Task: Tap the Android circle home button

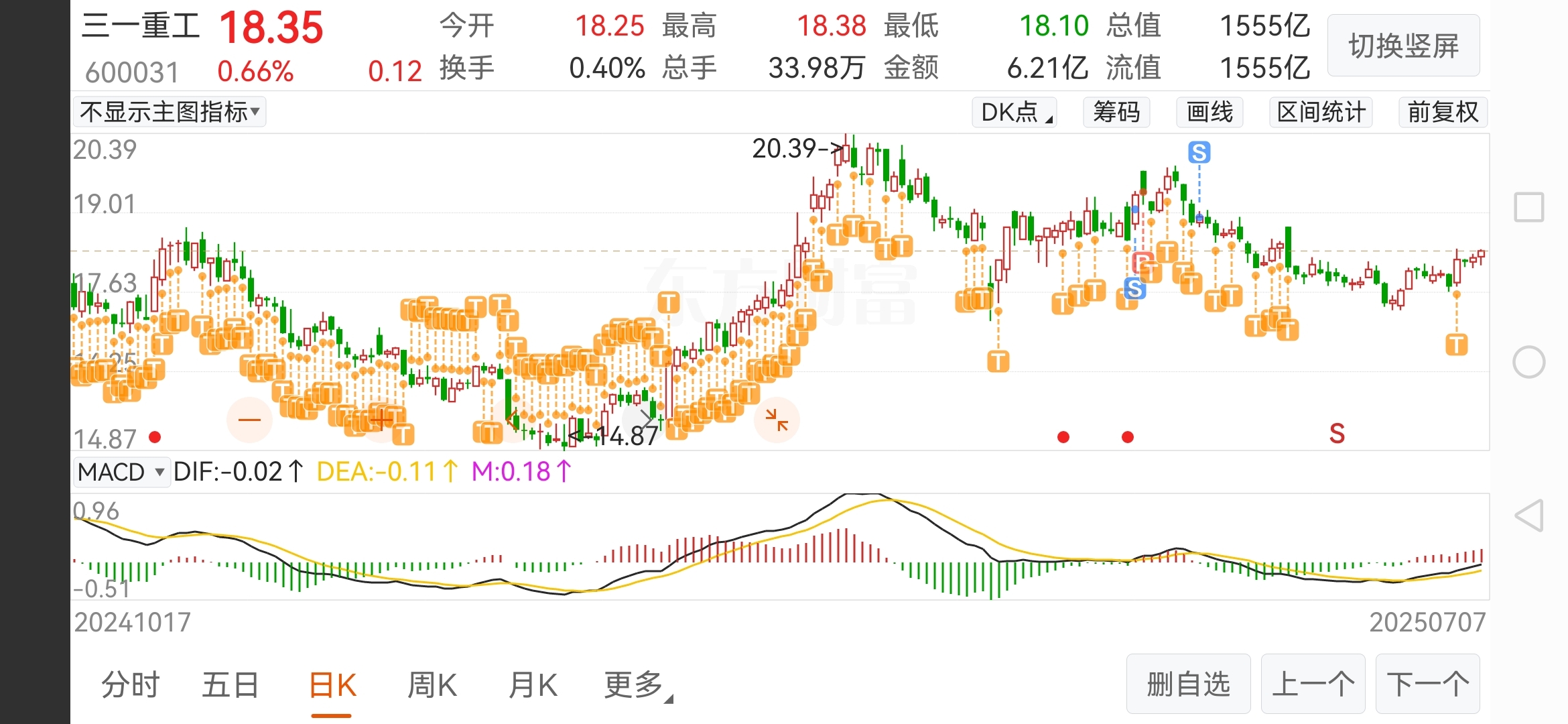Action: click(1529, 362)
